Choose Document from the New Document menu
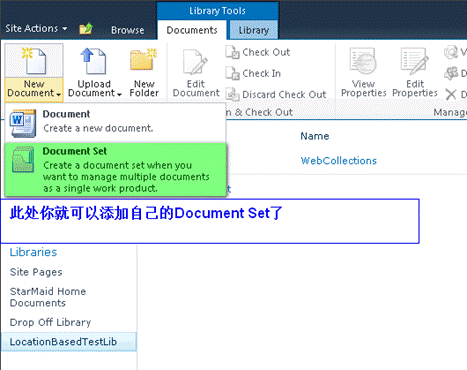The width and height of the screenshot is (467, 370). point(115,122)
